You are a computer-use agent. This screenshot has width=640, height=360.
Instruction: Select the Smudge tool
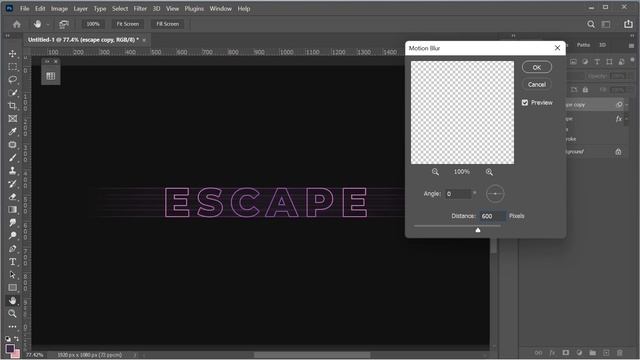tap(12, 222)
